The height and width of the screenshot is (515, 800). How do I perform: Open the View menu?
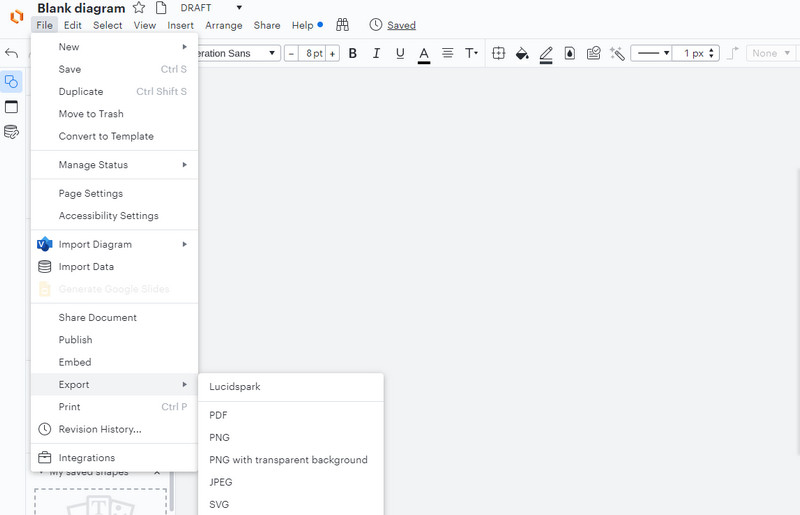pos(145,25)
